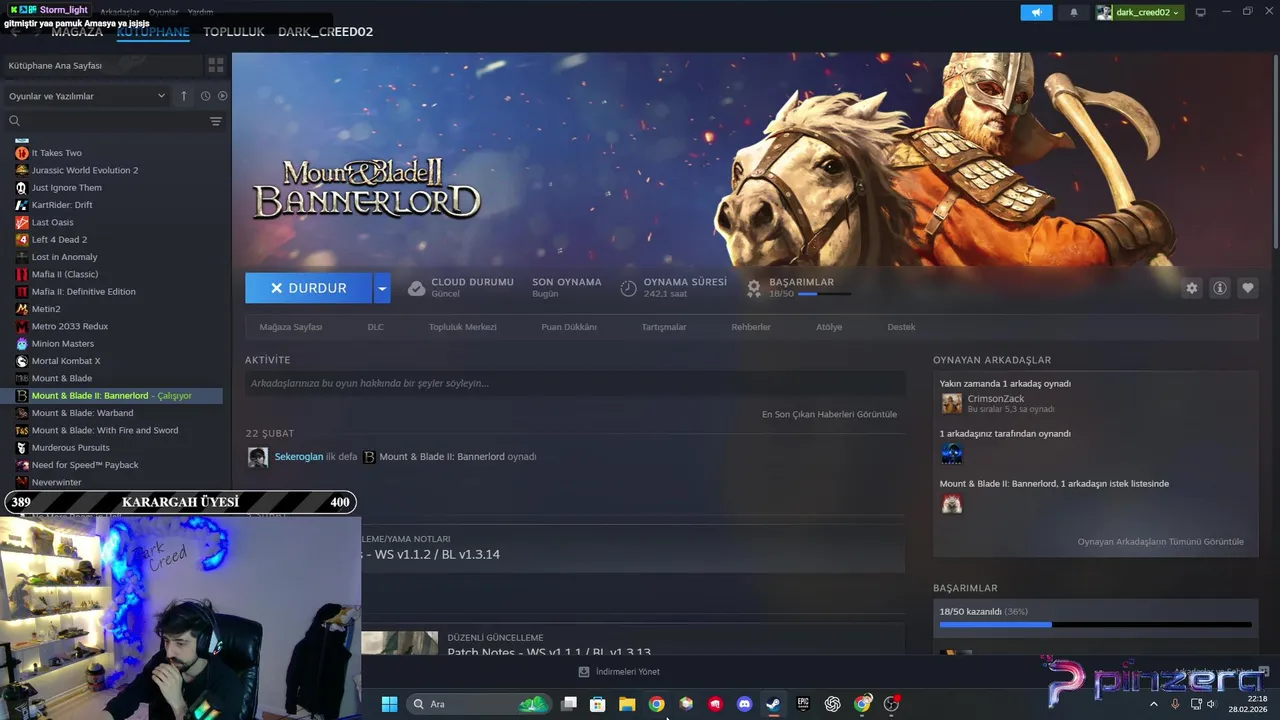Open Başarımlar trophy icon
Viewport: 1280px width, 720px height.
point(754,288)
